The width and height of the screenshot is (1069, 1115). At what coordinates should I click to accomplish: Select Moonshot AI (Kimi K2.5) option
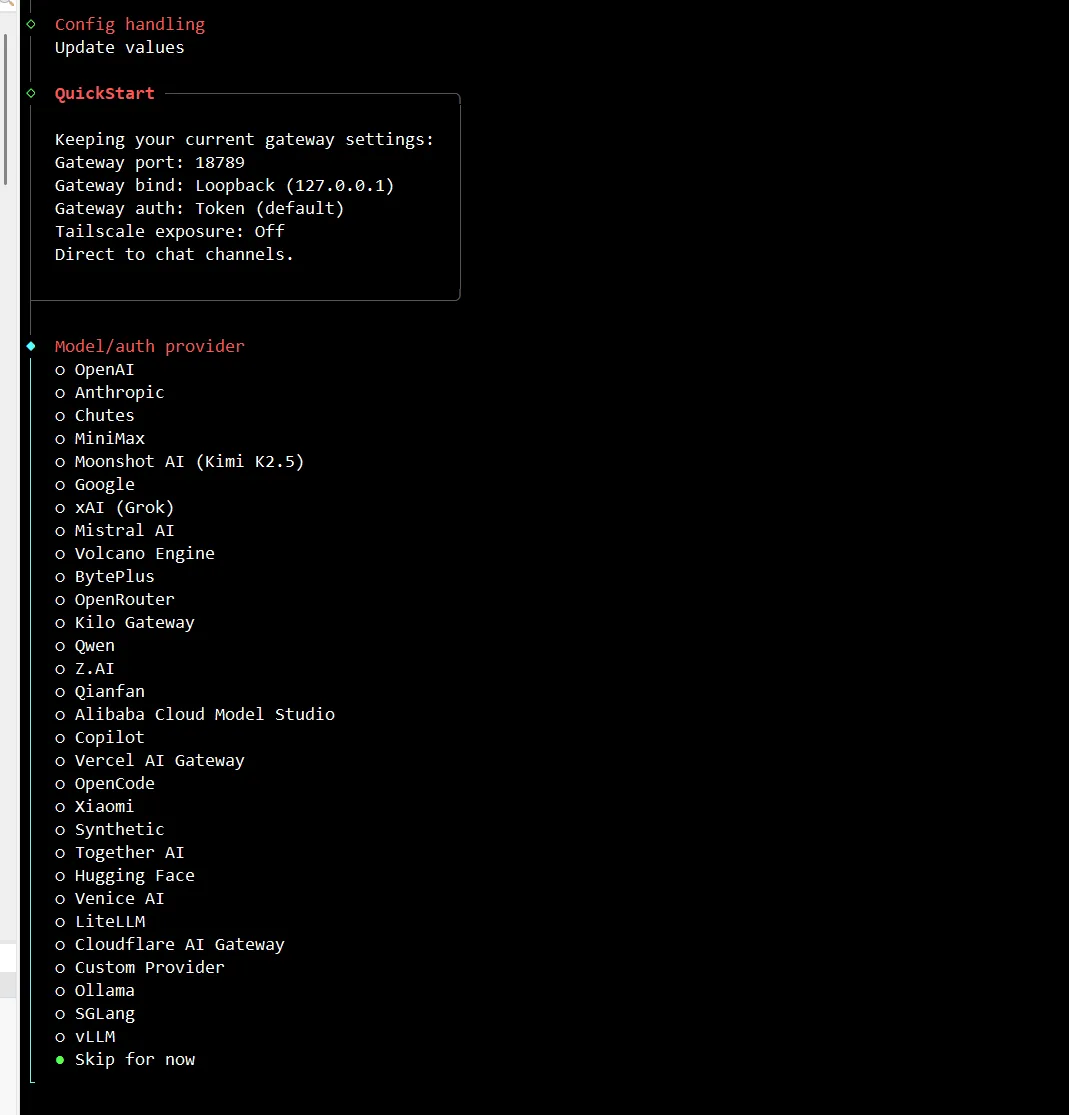pos(179,462)
